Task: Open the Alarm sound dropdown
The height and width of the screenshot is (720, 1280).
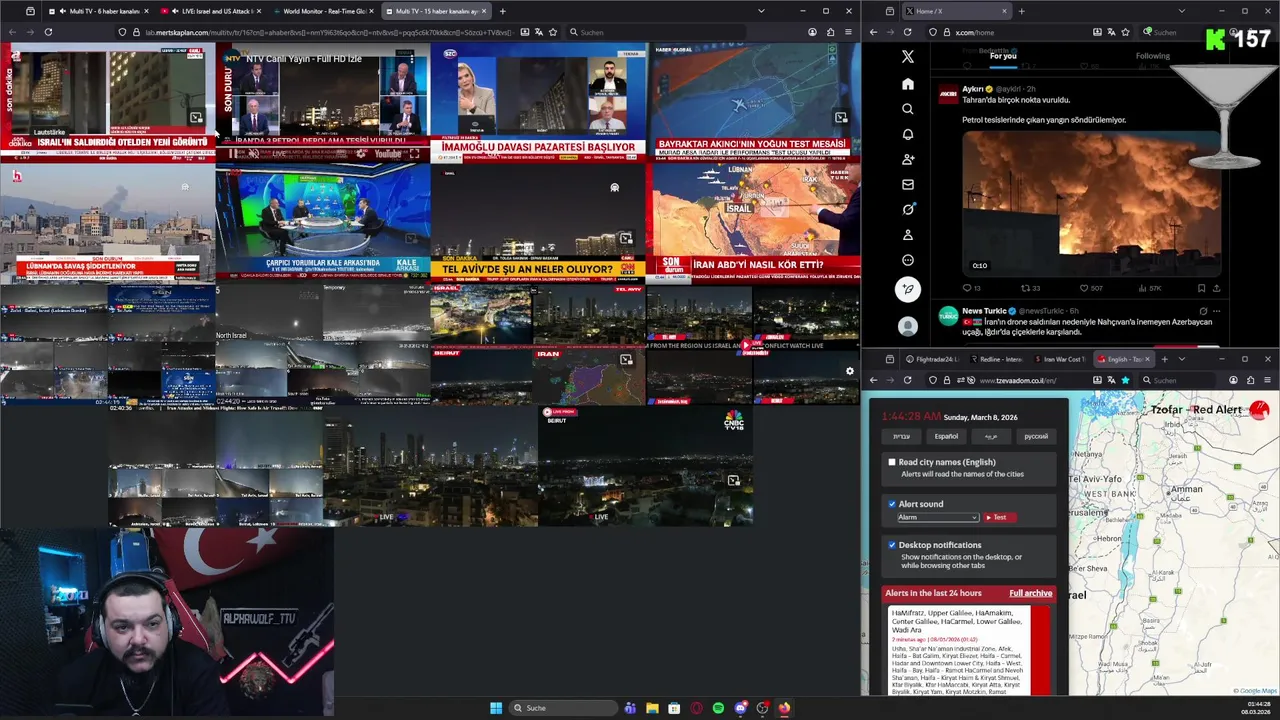Action: 937,517
